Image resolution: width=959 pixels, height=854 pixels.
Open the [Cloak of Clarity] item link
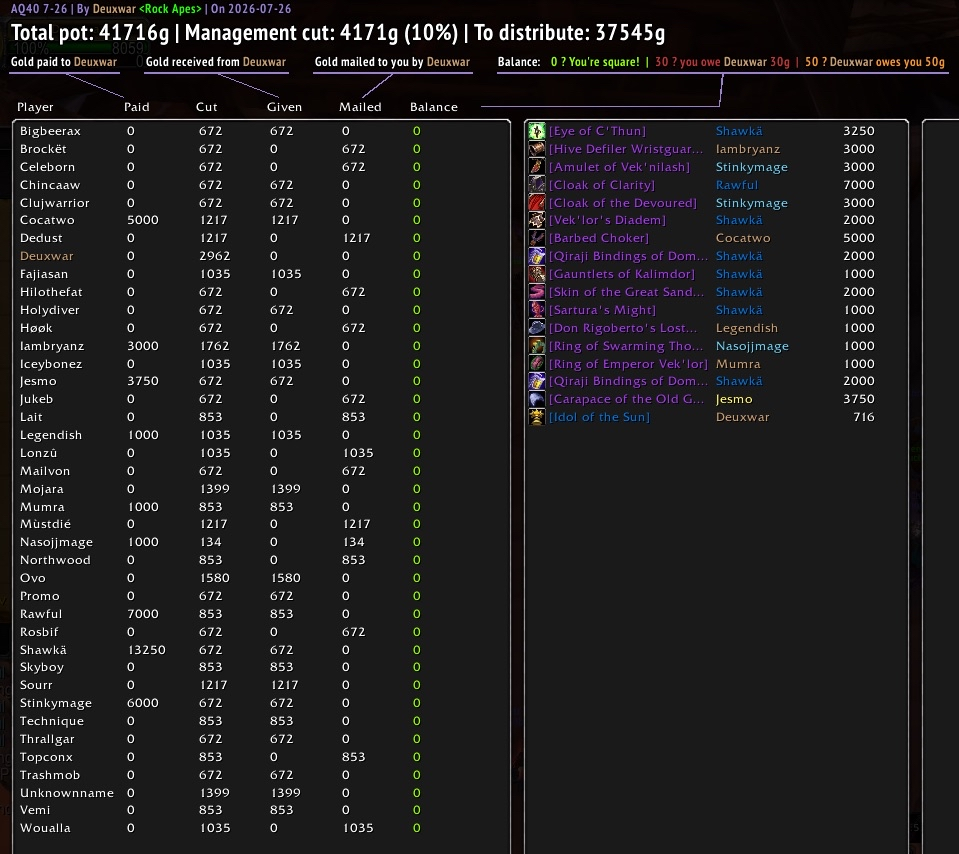click(x=601, y=185)
